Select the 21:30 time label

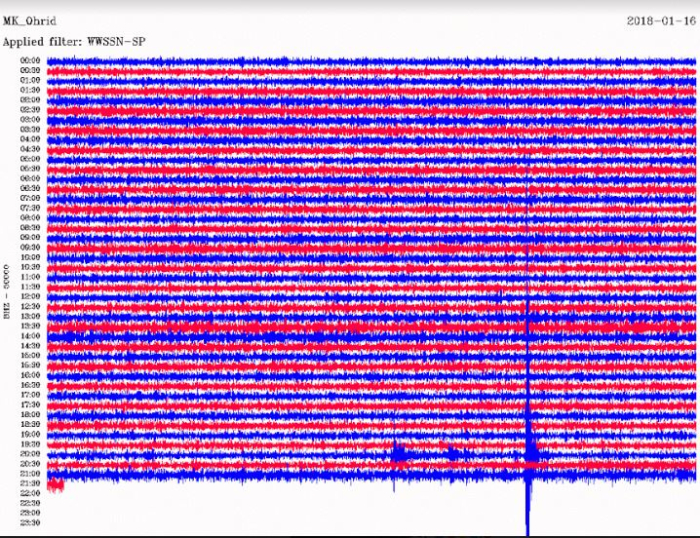[30, 483]
